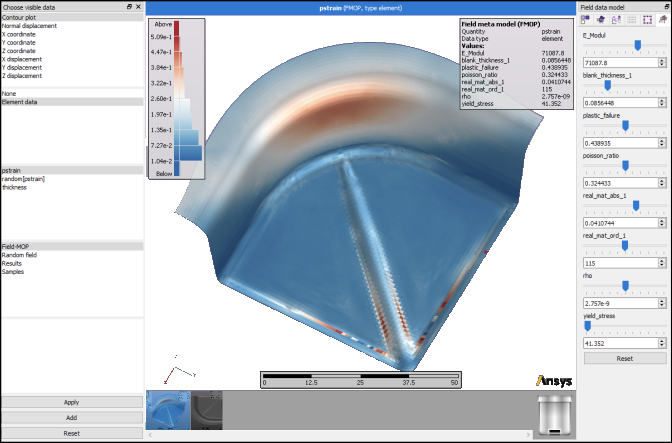Screen dimensions: 672x443
Task: Close the Choose visible data panel
Action: pos(138,7)
